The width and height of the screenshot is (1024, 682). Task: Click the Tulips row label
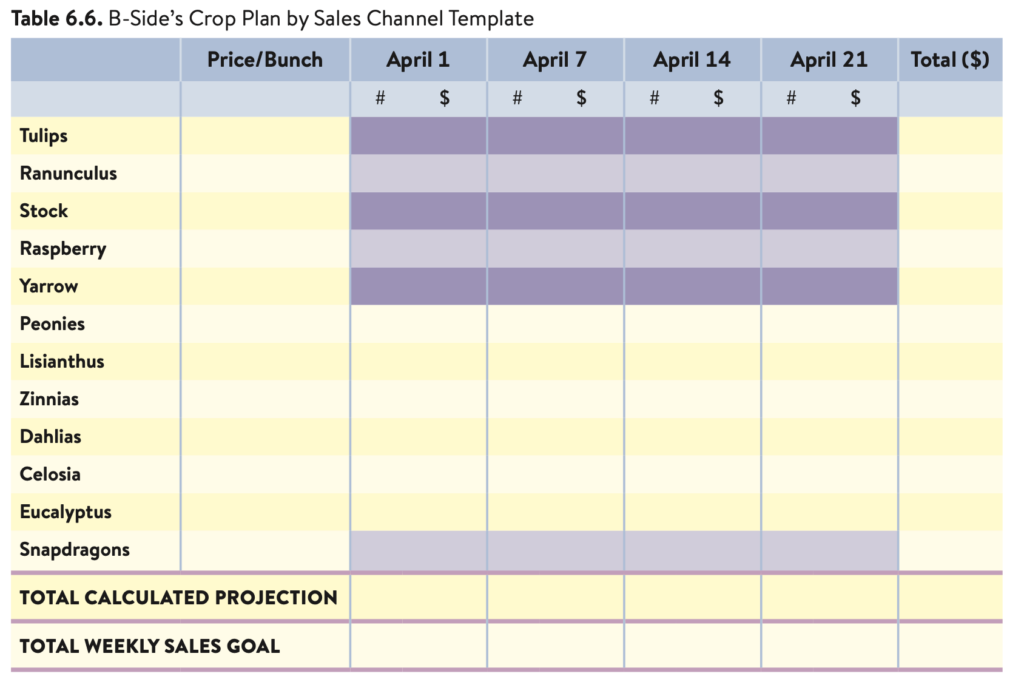[x=44, y=136]
